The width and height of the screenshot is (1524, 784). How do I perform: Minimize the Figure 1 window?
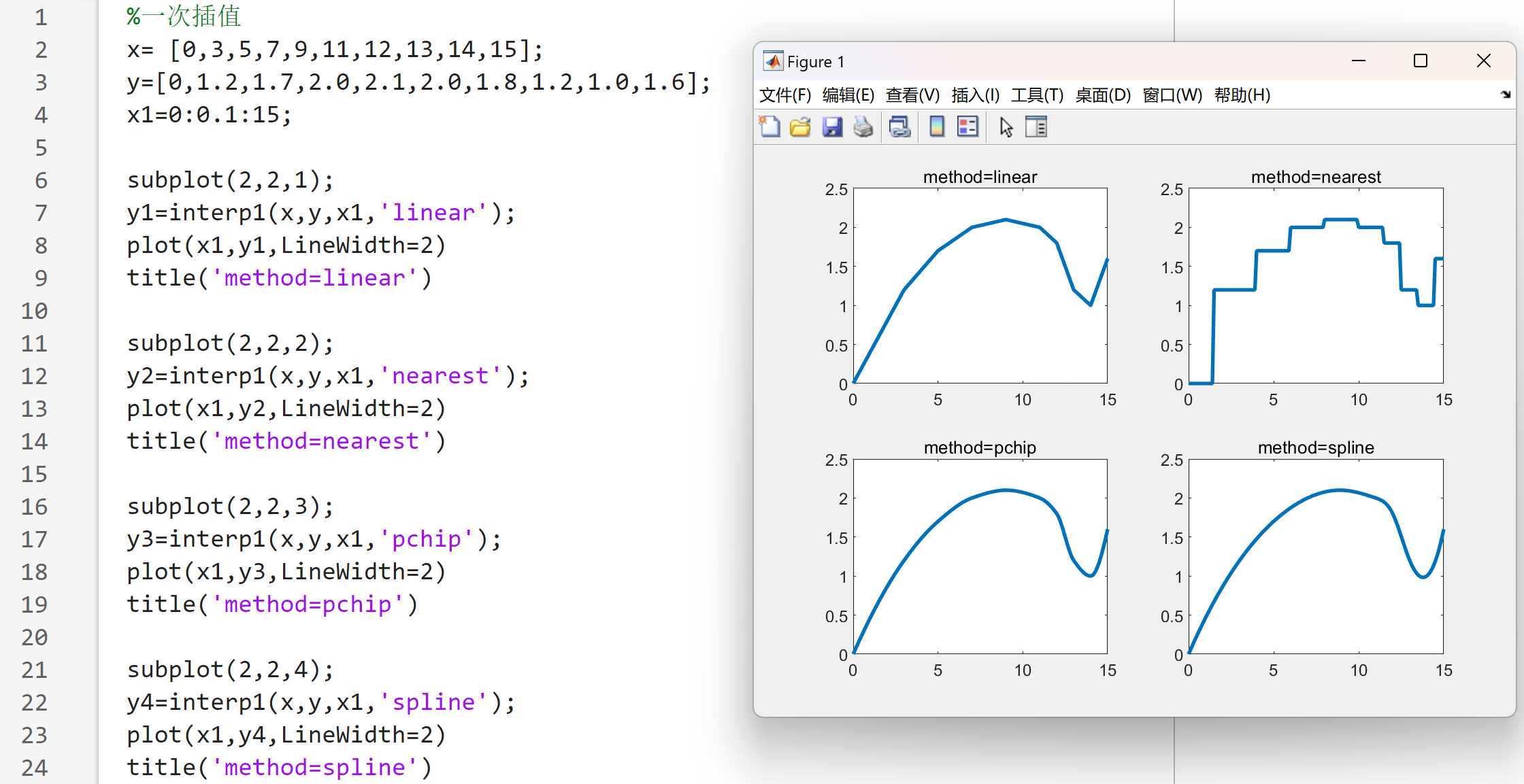1359,61
